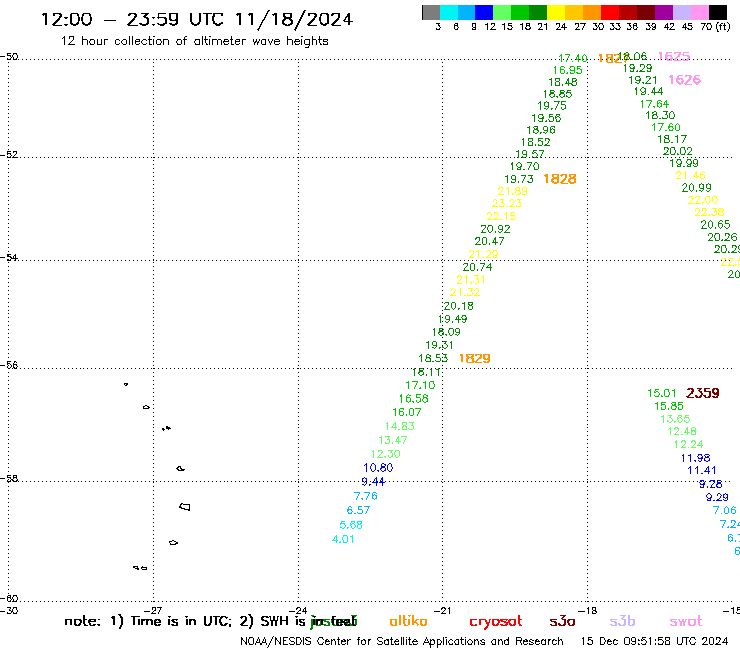This screenshot has height=650, width=740.
Task: Click the wave height value 4.01
Action: (x=343, y=539)
